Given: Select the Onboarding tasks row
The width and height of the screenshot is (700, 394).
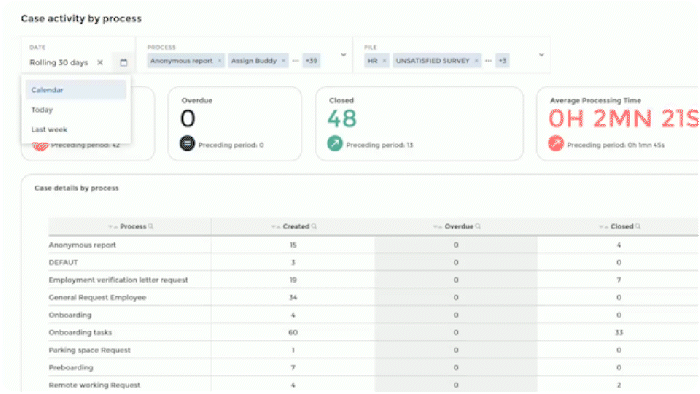Looking at the screenshot, I should [x=373, y=332].
